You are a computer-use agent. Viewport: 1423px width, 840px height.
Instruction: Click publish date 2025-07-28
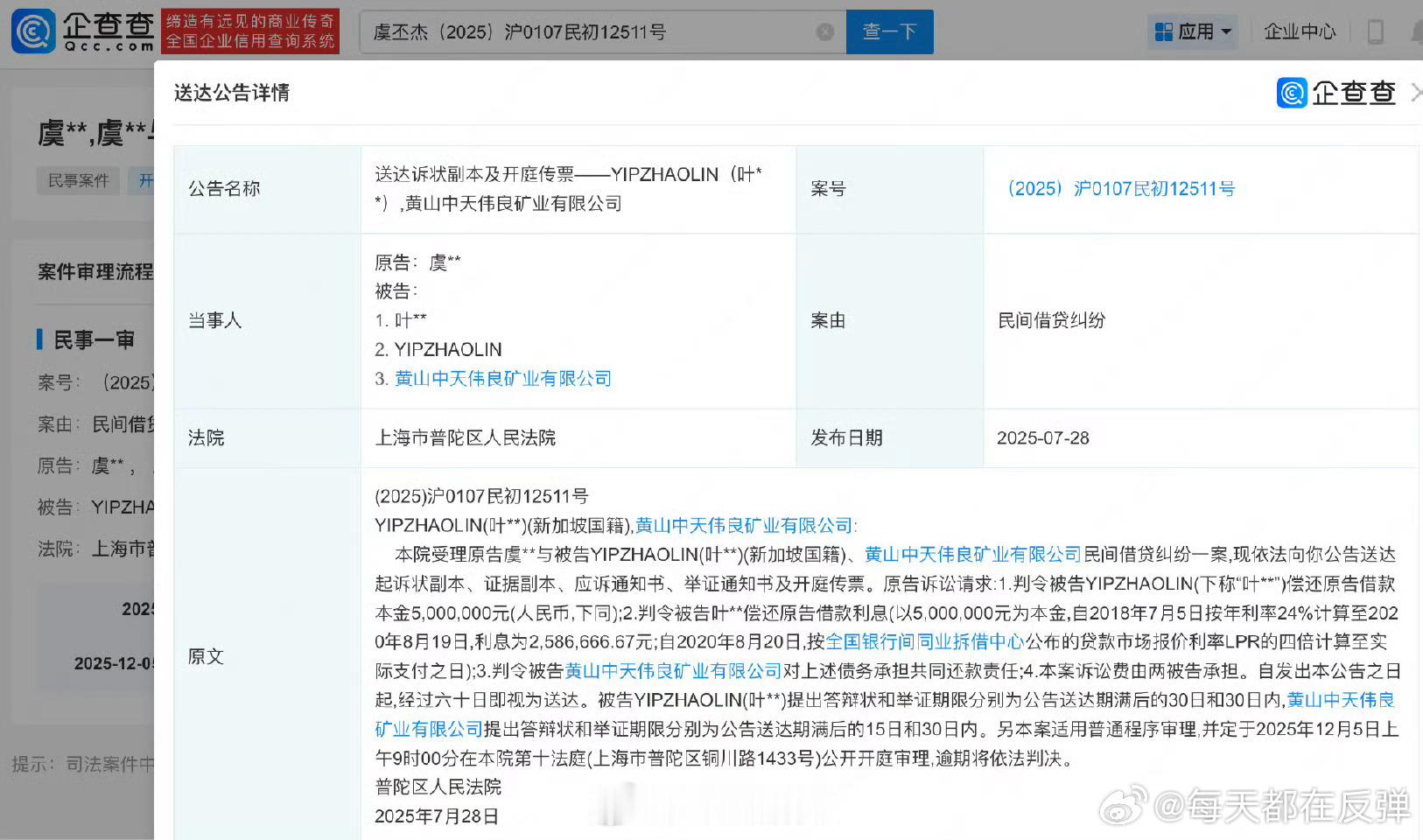pyautogui.click(x=1043, y=438)
